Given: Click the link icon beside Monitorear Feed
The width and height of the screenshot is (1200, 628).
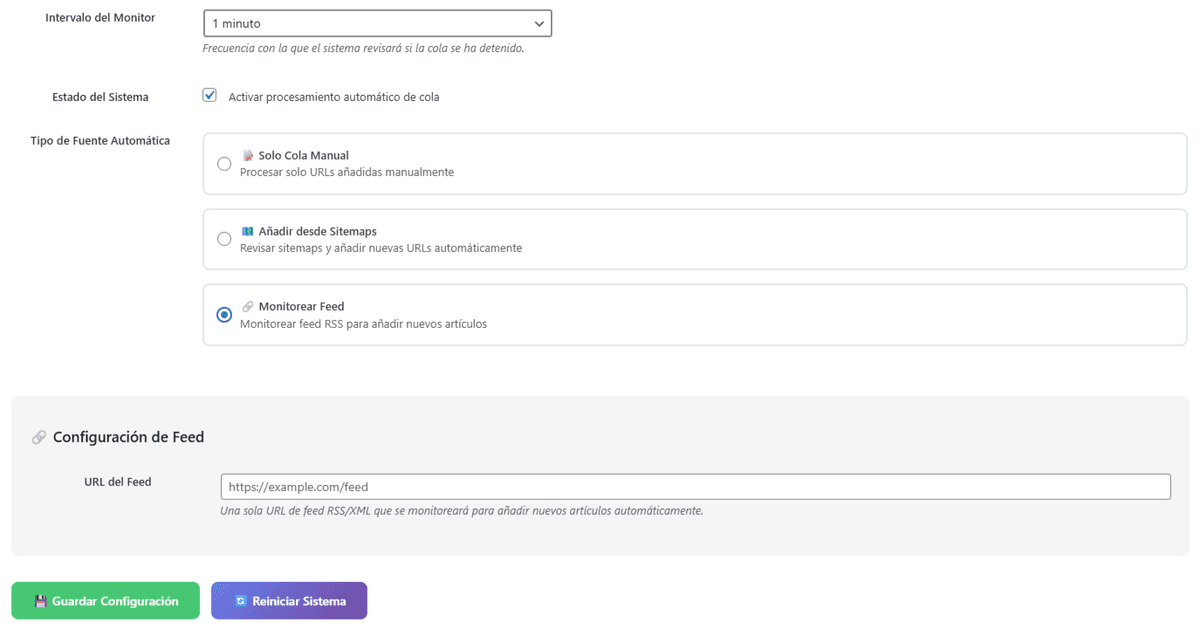Looking at the screenshot, I should [248, 307].
